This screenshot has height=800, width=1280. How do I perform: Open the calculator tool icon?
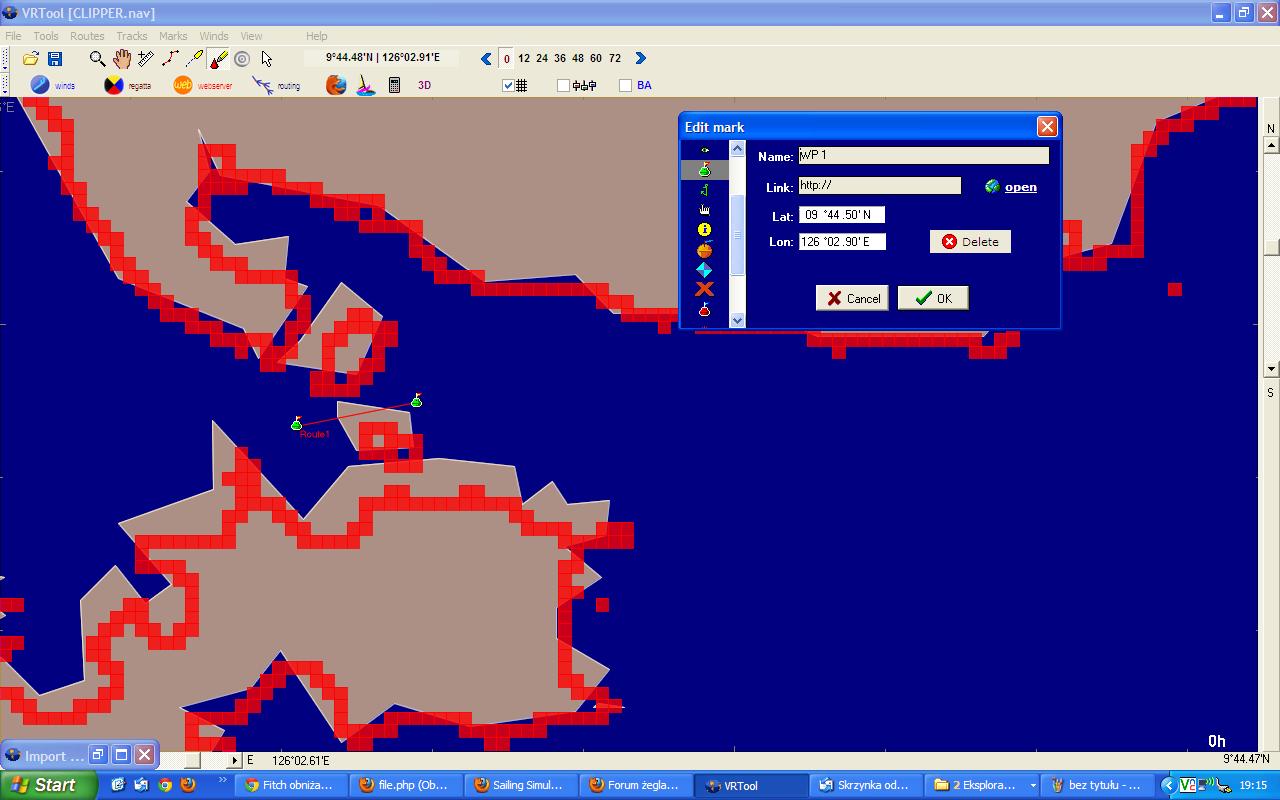(394, 85)
